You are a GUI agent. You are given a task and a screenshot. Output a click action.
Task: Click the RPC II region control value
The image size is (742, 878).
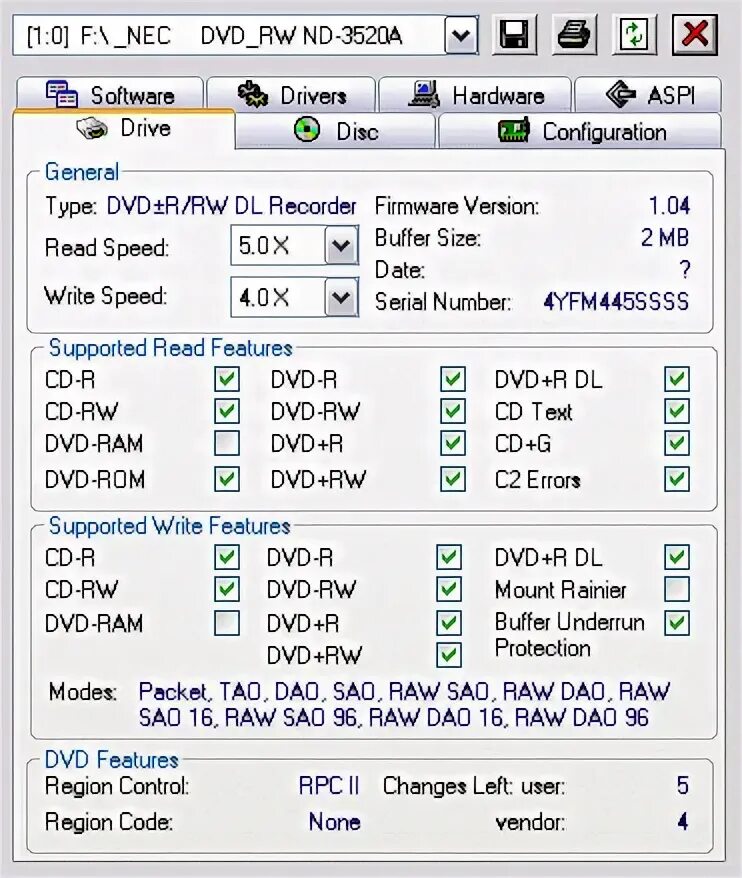point(329,786)
